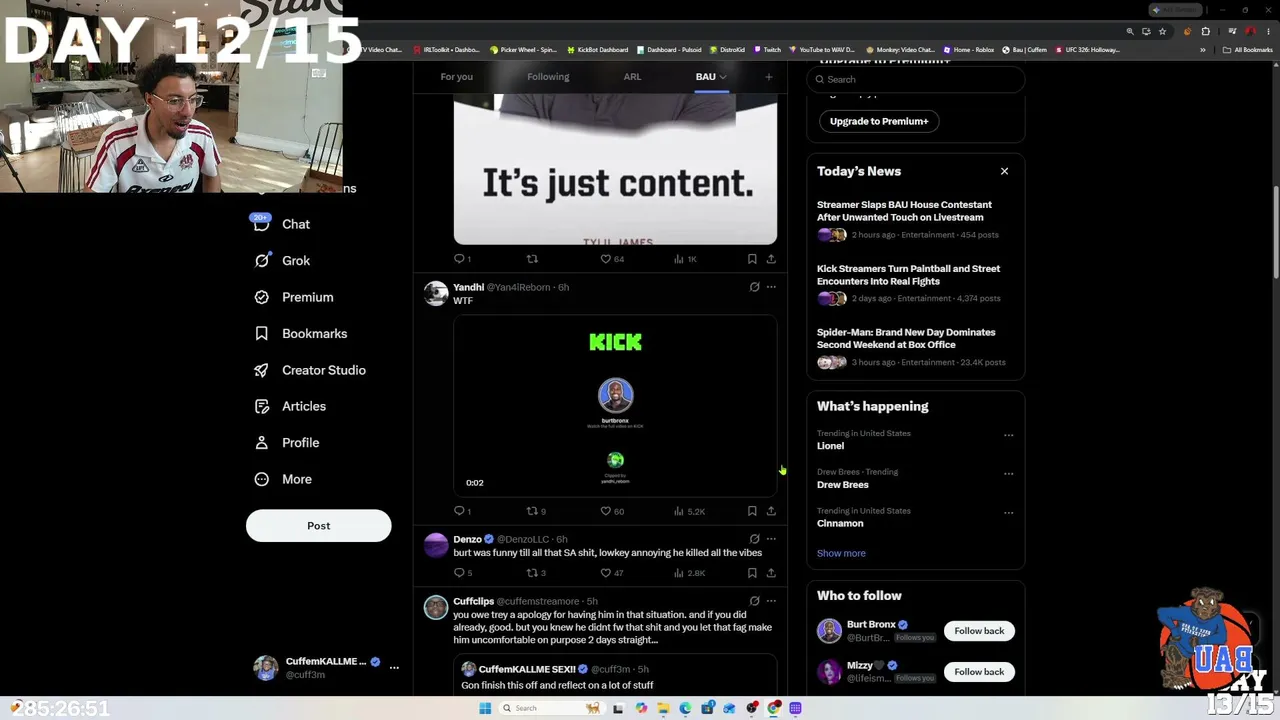The height and width of the screenshot is (720, 1280).
Task: Open more options on Yandhi's post
Action: tap(771, 287)
